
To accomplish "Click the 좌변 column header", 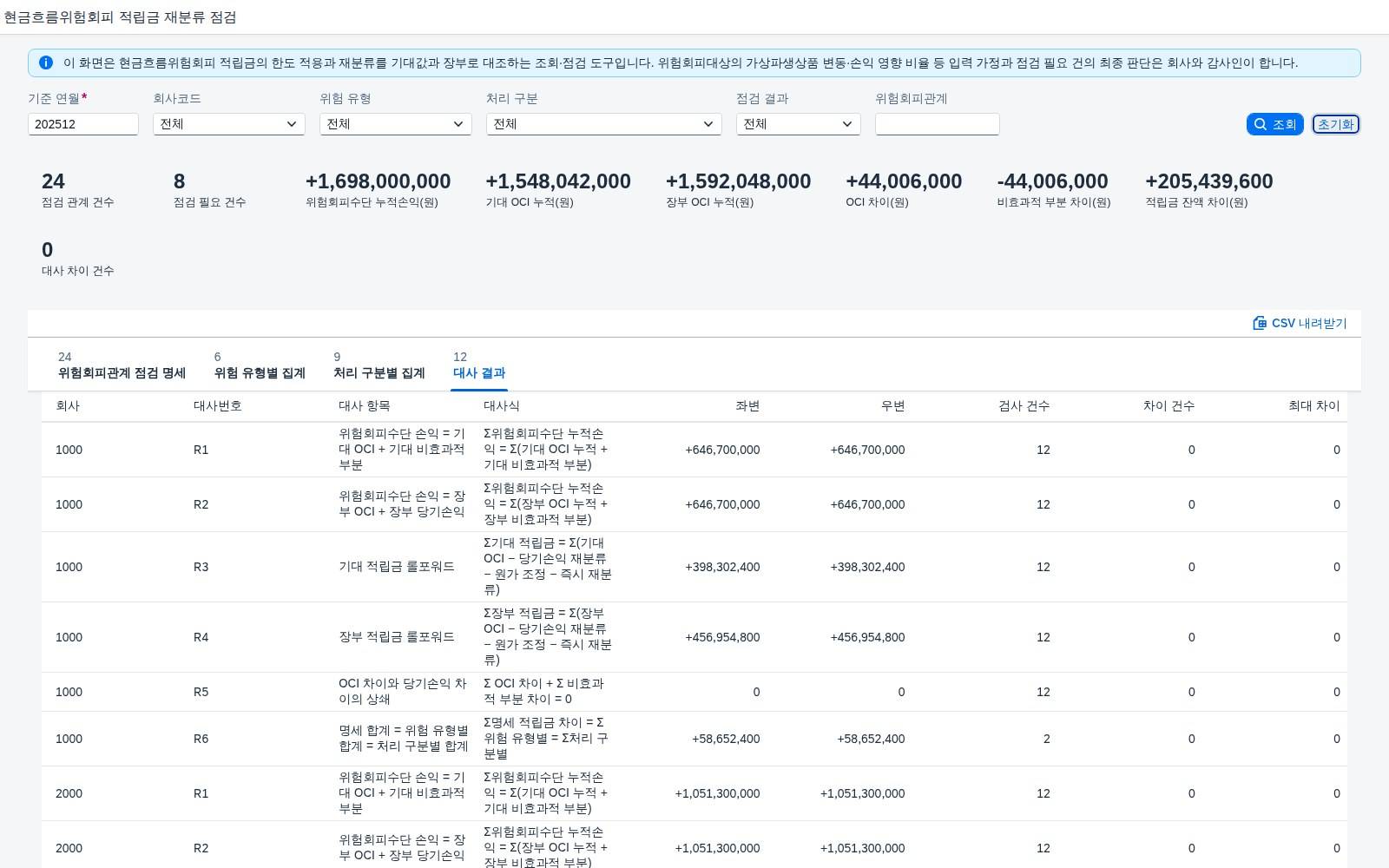I will (747, 405).
